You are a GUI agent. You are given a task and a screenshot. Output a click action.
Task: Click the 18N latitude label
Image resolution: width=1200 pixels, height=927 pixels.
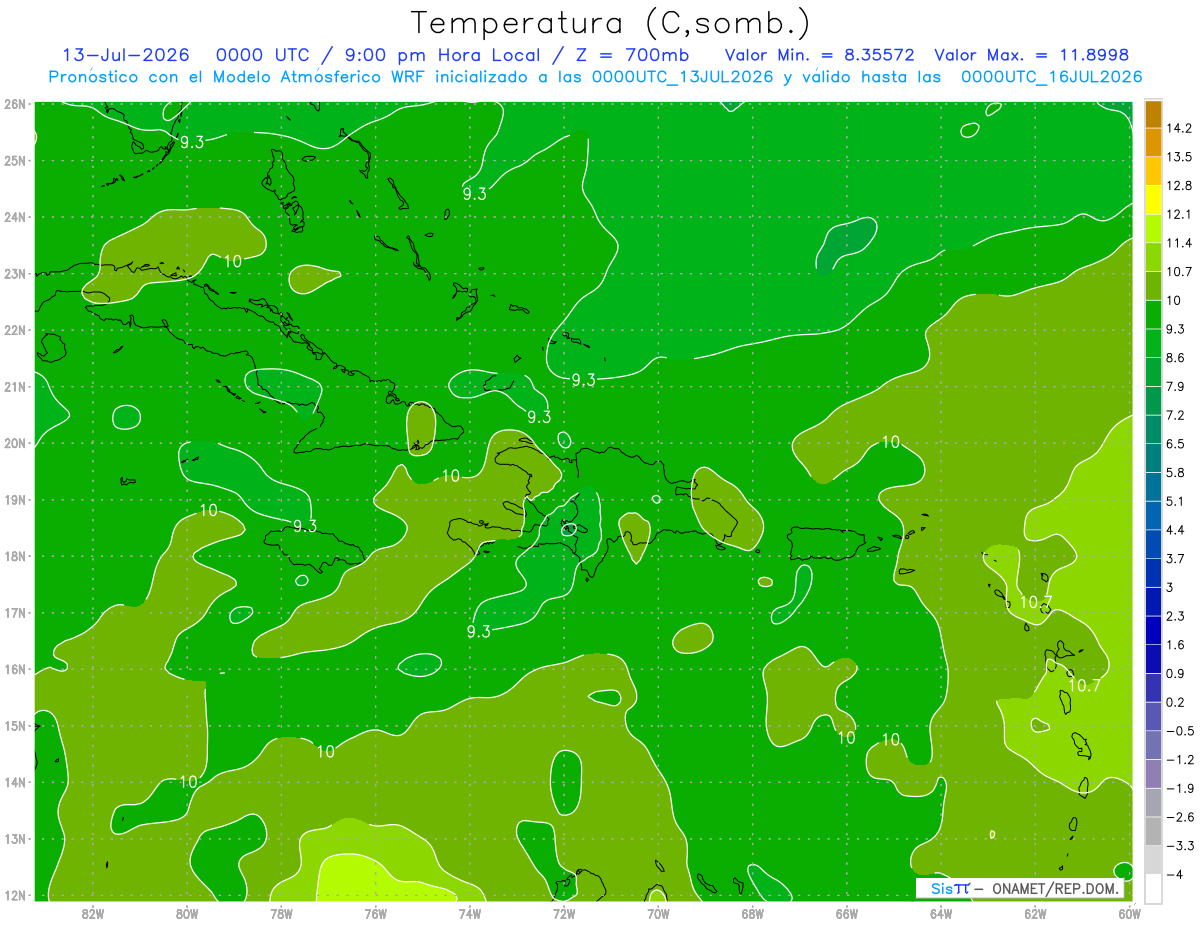tap(15, 556)
